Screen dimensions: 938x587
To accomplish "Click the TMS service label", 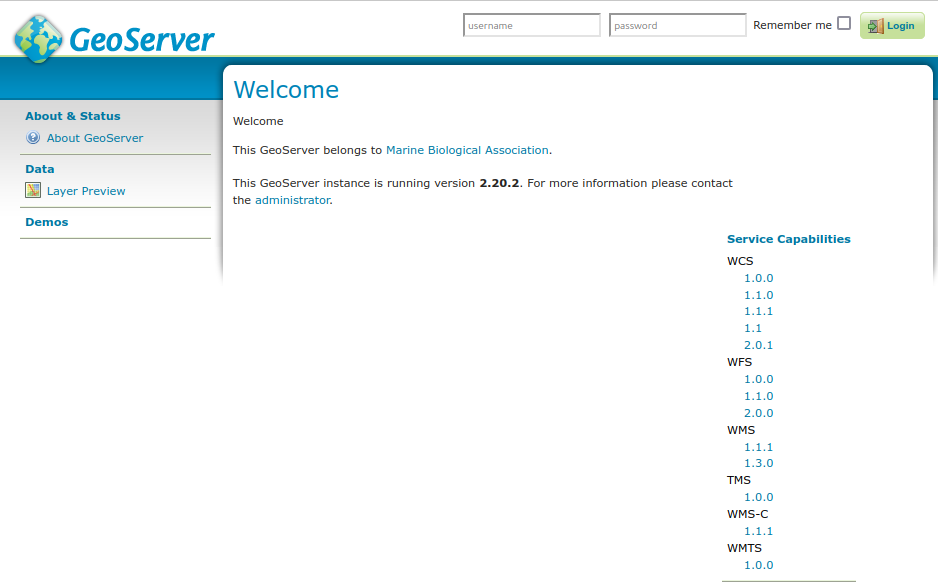I will pos(739,480).
